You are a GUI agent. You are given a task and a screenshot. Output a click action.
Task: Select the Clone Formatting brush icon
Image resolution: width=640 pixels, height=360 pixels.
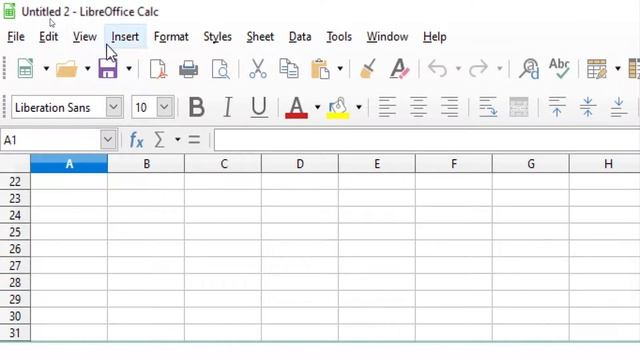[368, 69]
